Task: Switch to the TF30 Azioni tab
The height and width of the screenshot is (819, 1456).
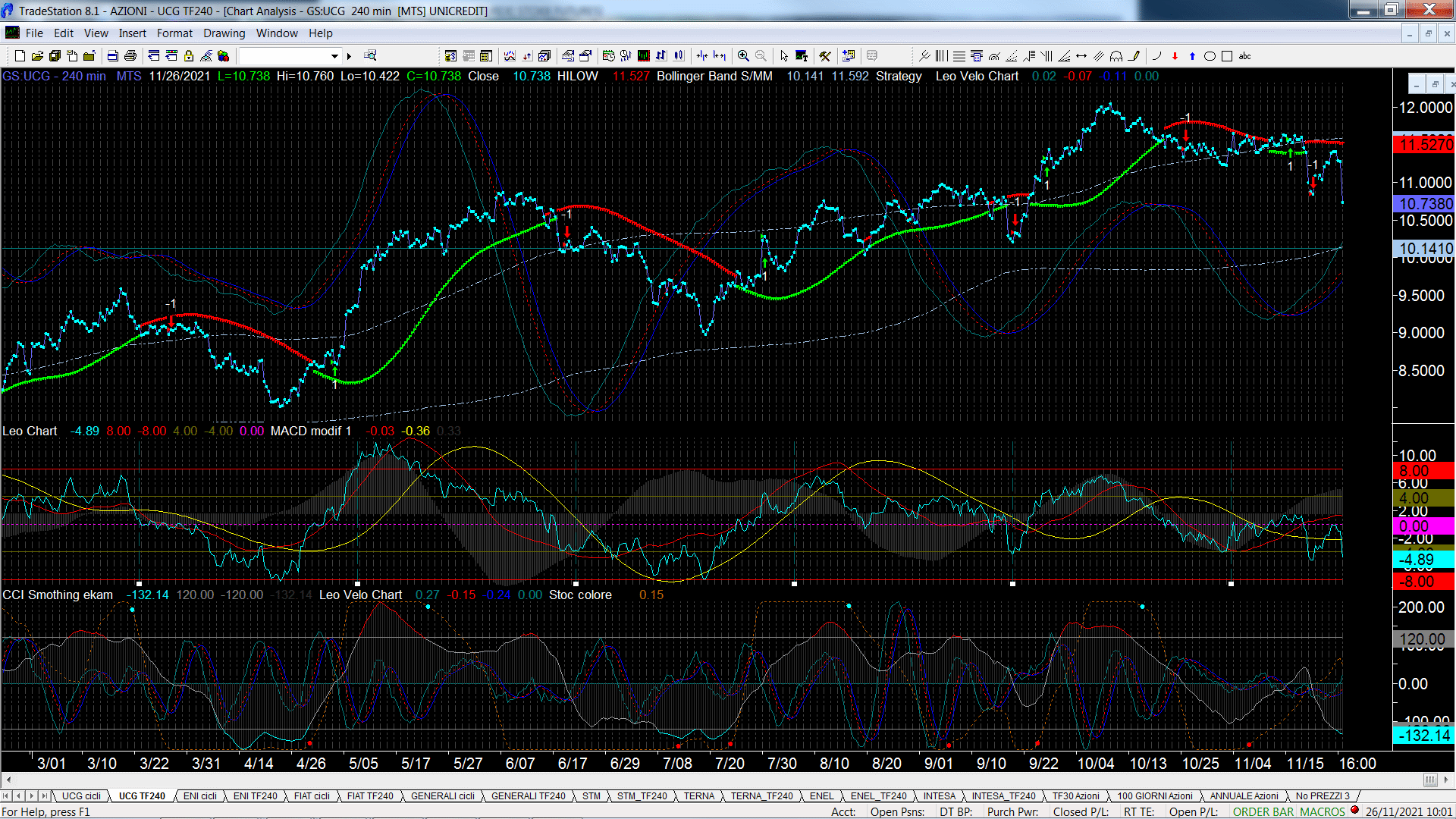Action: [1075, 795]
